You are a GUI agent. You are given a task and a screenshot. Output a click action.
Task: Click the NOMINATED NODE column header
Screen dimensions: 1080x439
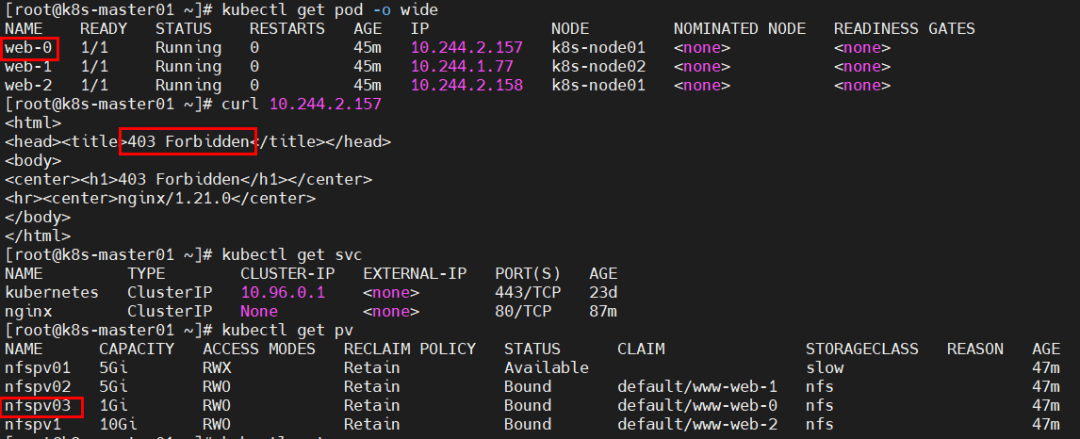(740, 29)
